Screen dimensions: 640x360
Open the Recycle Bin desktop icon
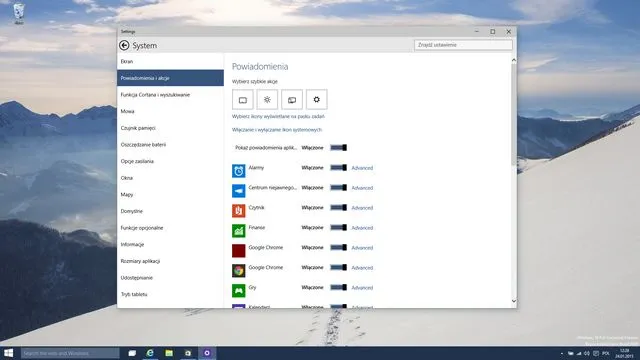tap(19, 13)
